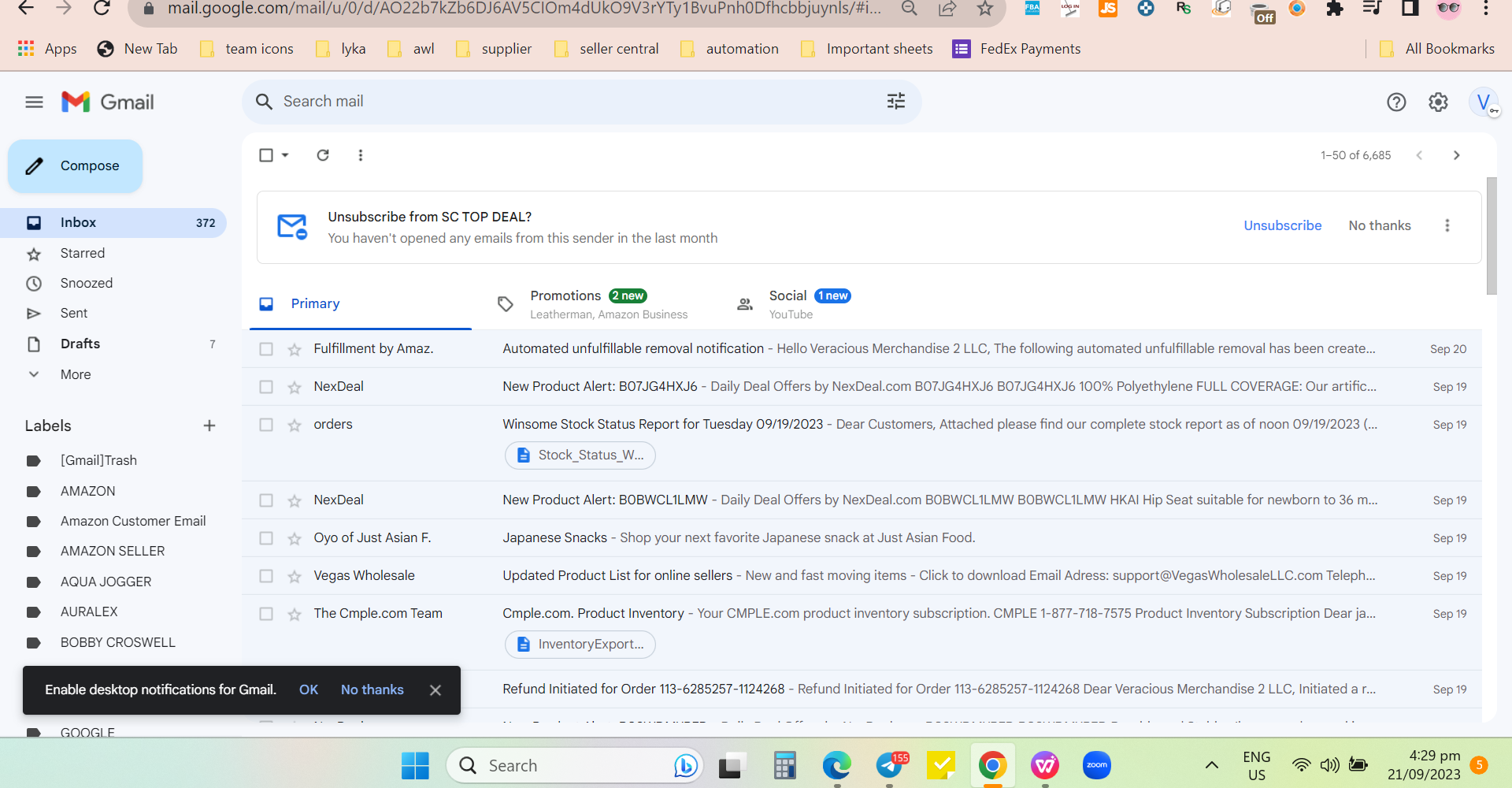The width and height of the screenshot is (1512, 788).
Task: Open Gmail settings gear
Action: click(x=1438, y=102)
